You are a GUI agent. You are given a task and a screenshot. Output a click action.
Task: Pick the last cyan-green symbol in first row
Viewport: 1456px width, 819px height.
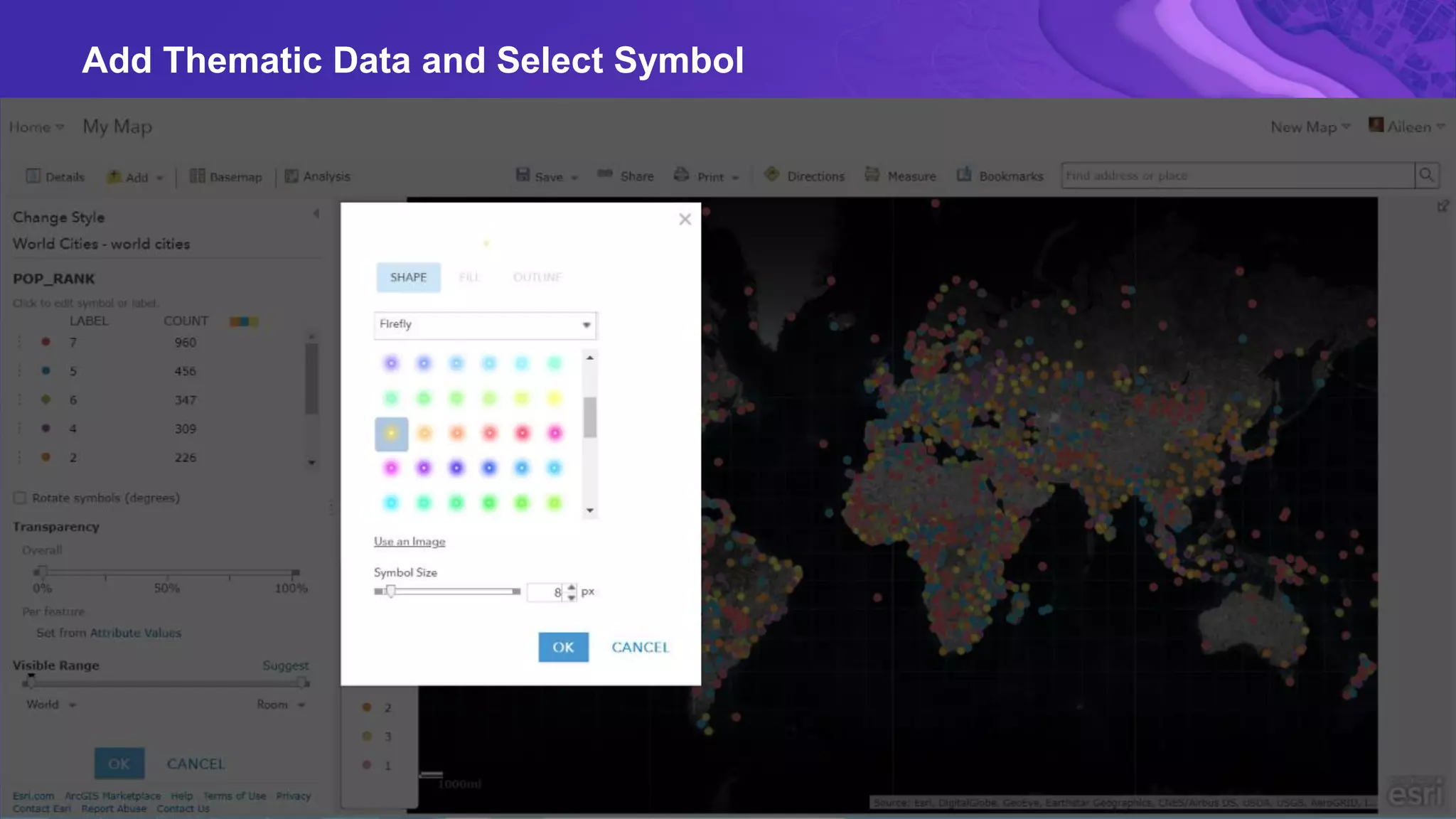coord(555,363)
